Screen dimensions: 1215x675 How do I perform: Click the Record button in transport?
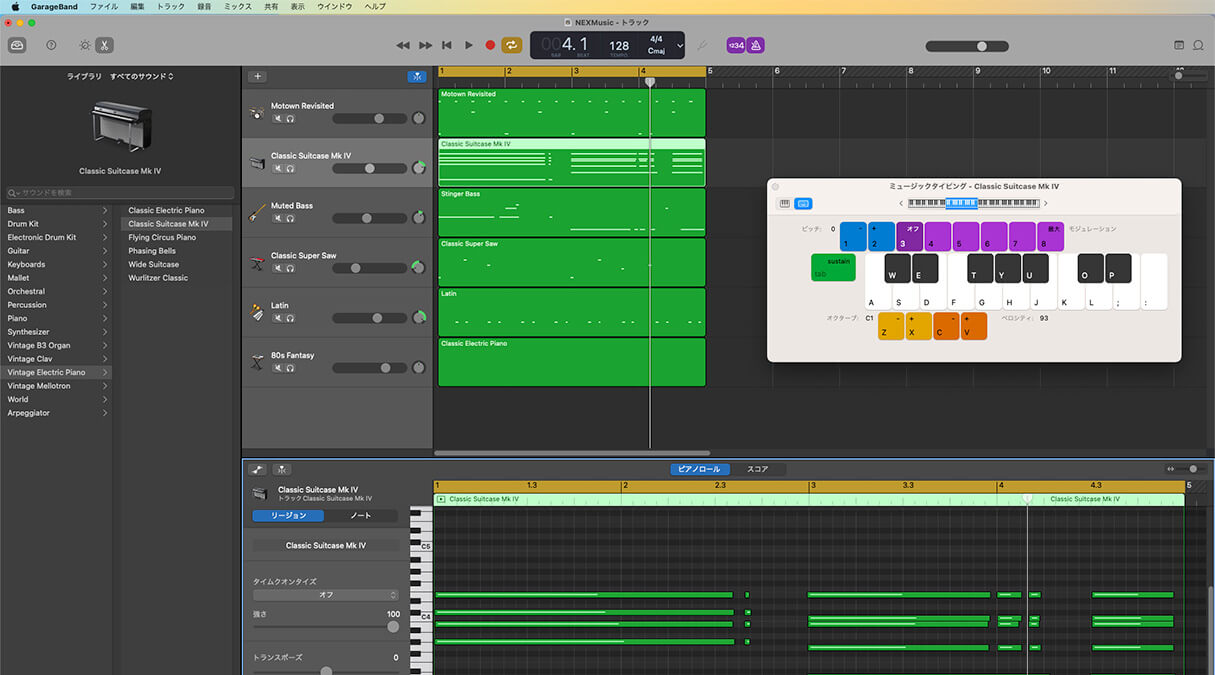coord(490,45)
